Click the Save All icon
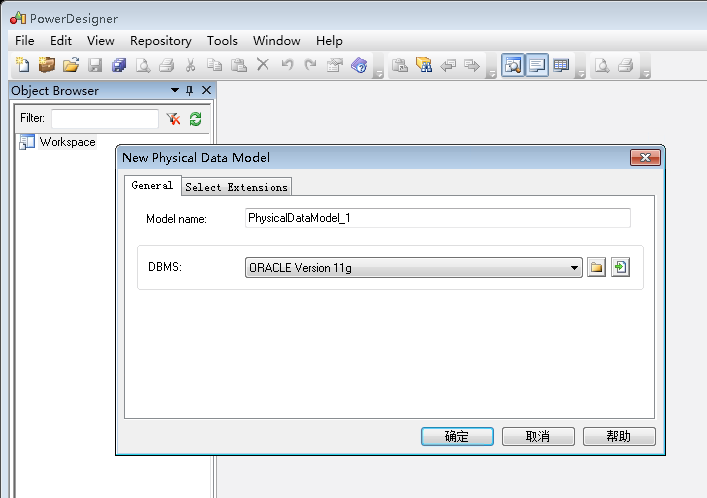Screen dimensions: 707x498 pyautogui.click(x=119, y=65)
